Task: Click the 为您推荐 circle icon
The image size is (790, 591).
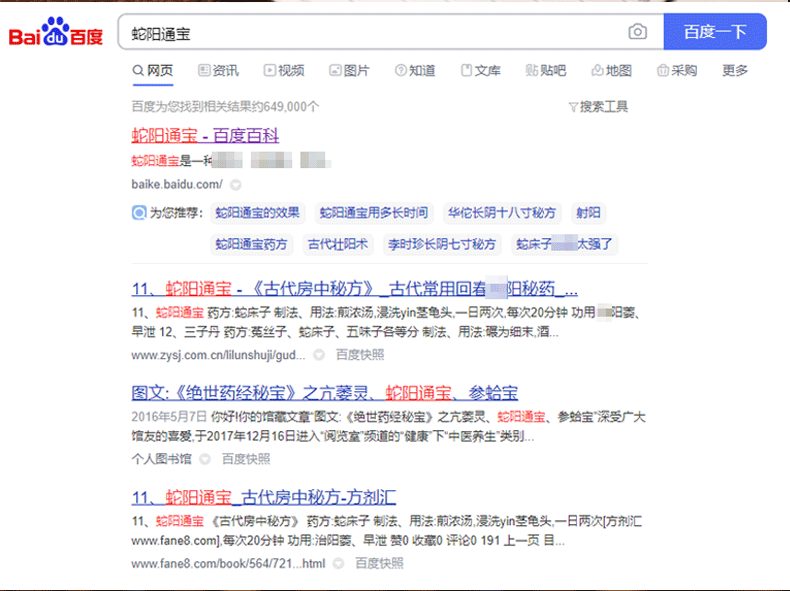Action: point(139,213)
